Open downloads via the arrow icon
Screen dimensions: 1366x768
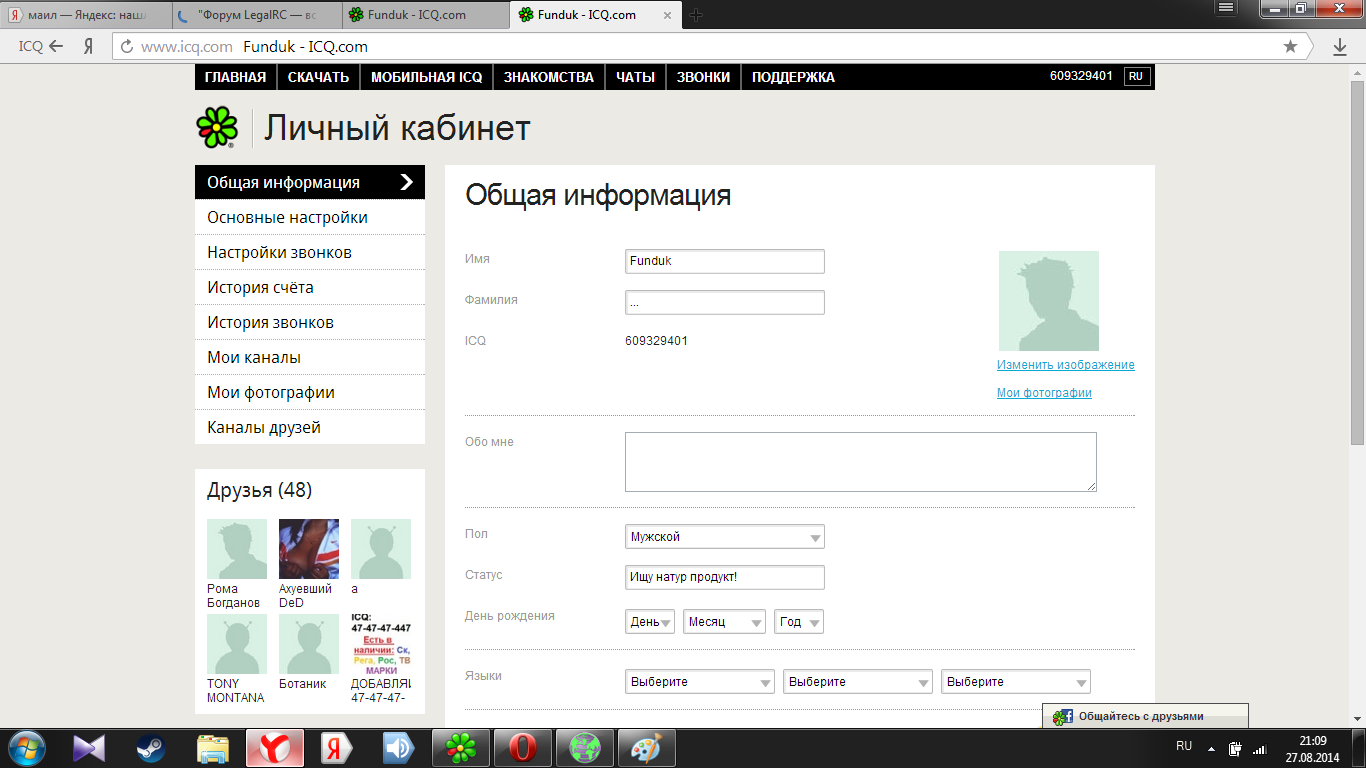coord(1340,46)
